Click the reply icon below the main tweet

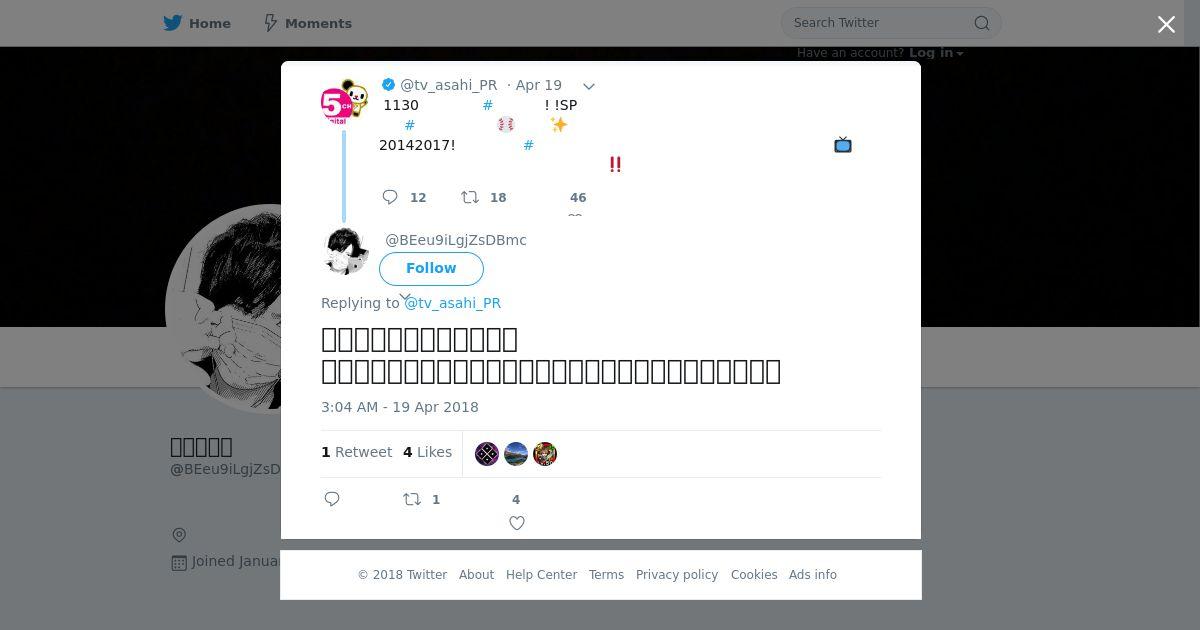coord(332,499)
